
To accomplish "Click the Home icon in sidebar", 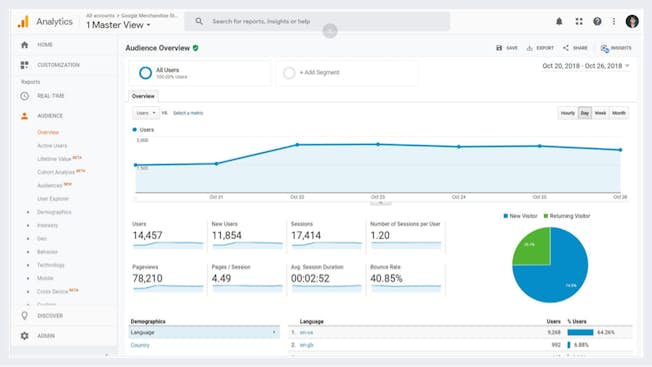I will [25, 44].
